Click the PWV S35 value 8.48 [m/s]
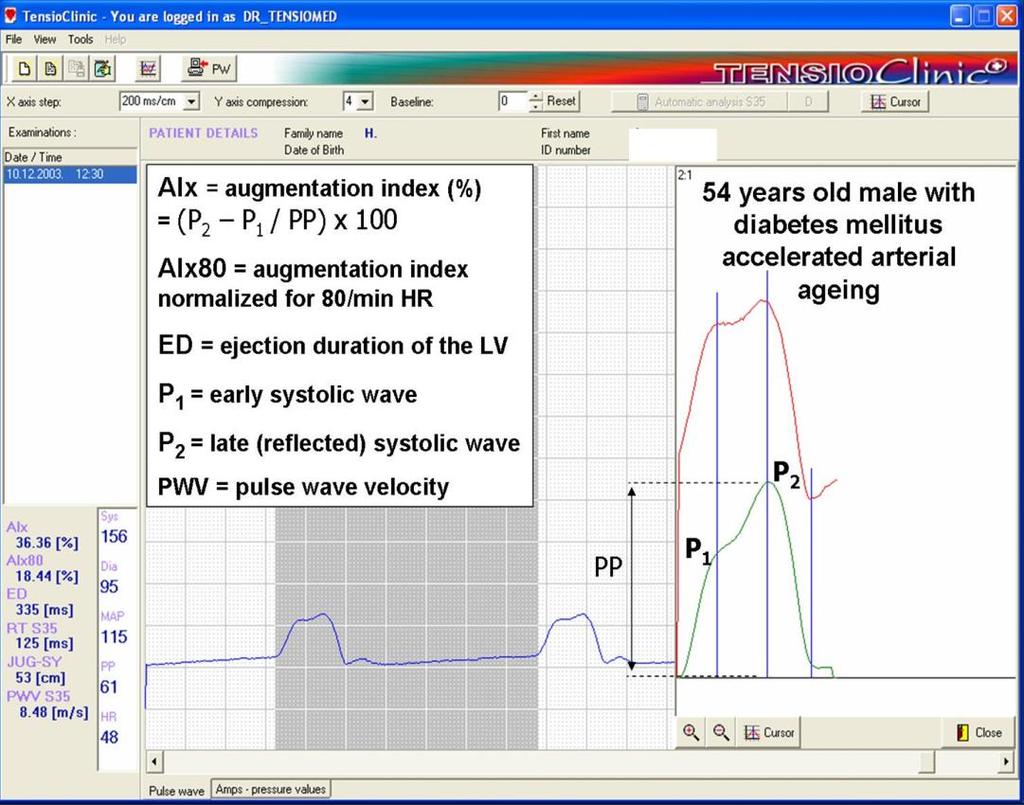Screen dimensions: 1024x805 [x=54, y=712]
